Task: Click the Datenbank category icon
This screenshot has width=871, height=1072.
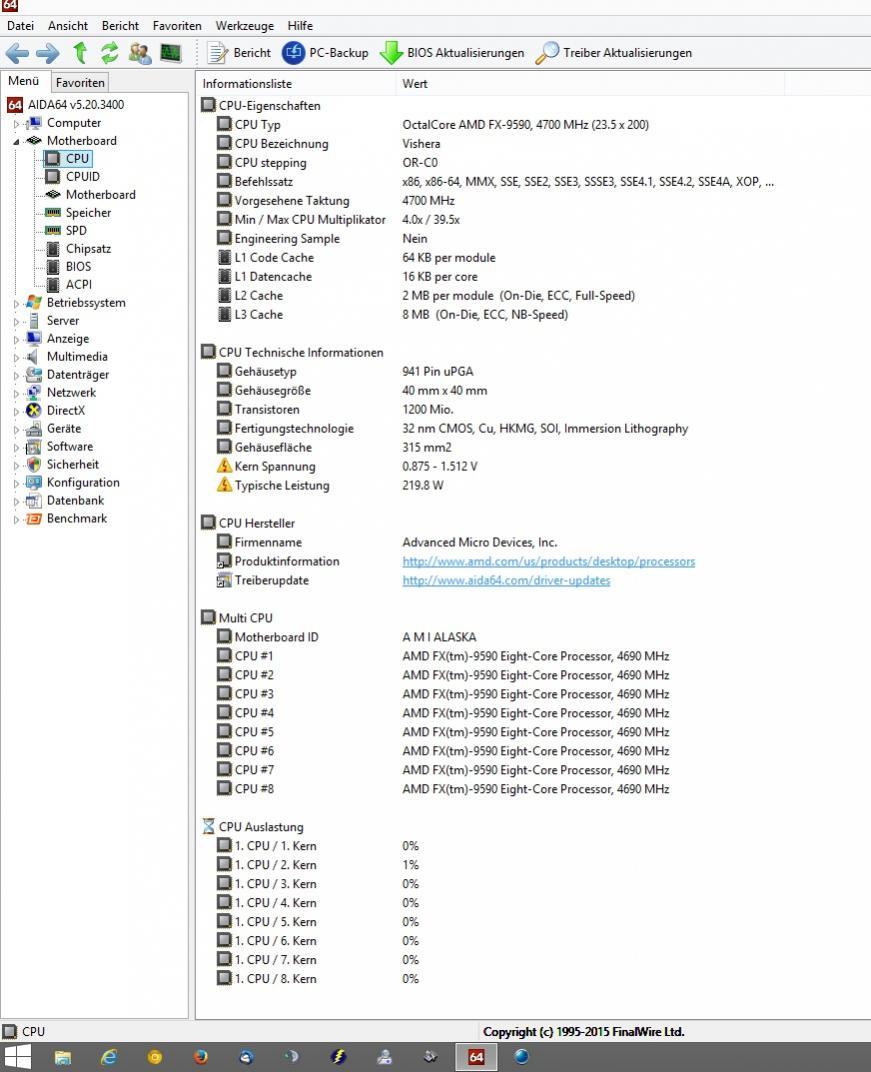Action: 34,500
